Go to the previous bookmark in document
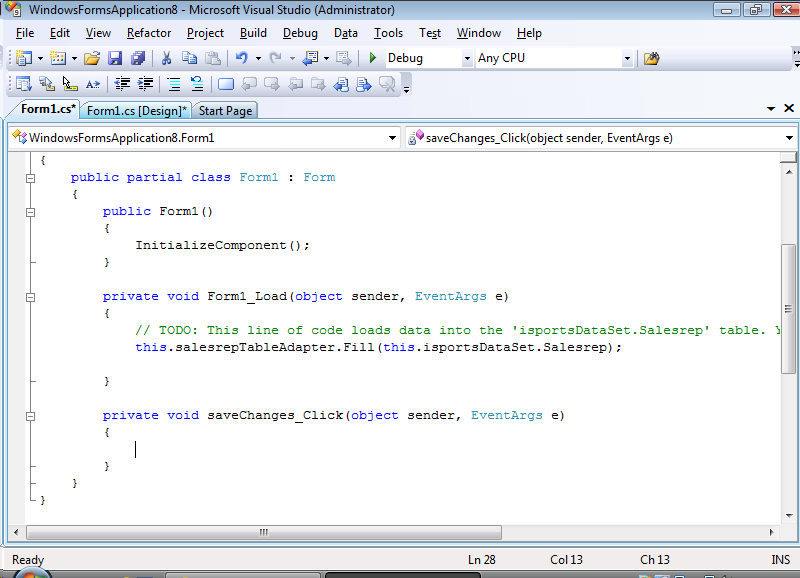Viewport: 800px width, 578px height. [341, 84]
